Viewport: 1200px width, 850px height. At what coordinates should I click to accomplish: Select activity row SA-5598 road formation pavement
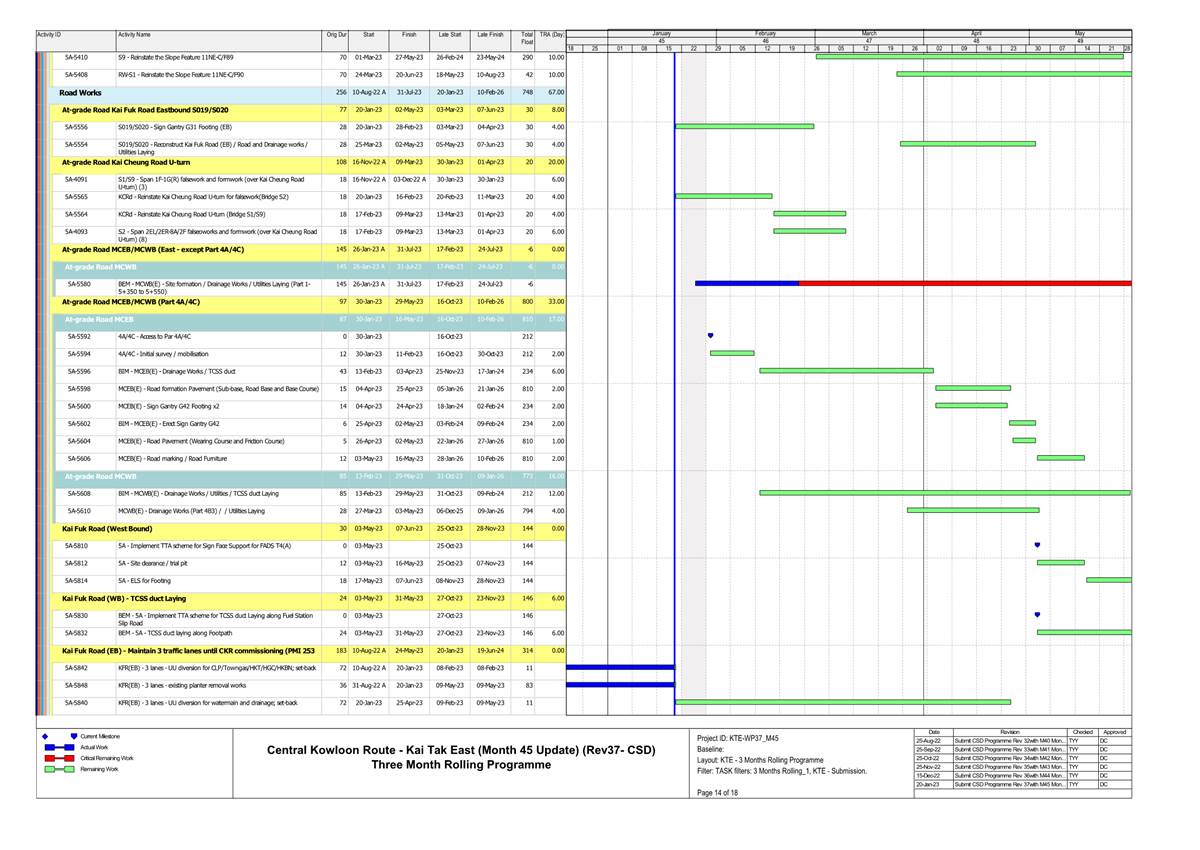coord(218,388)
